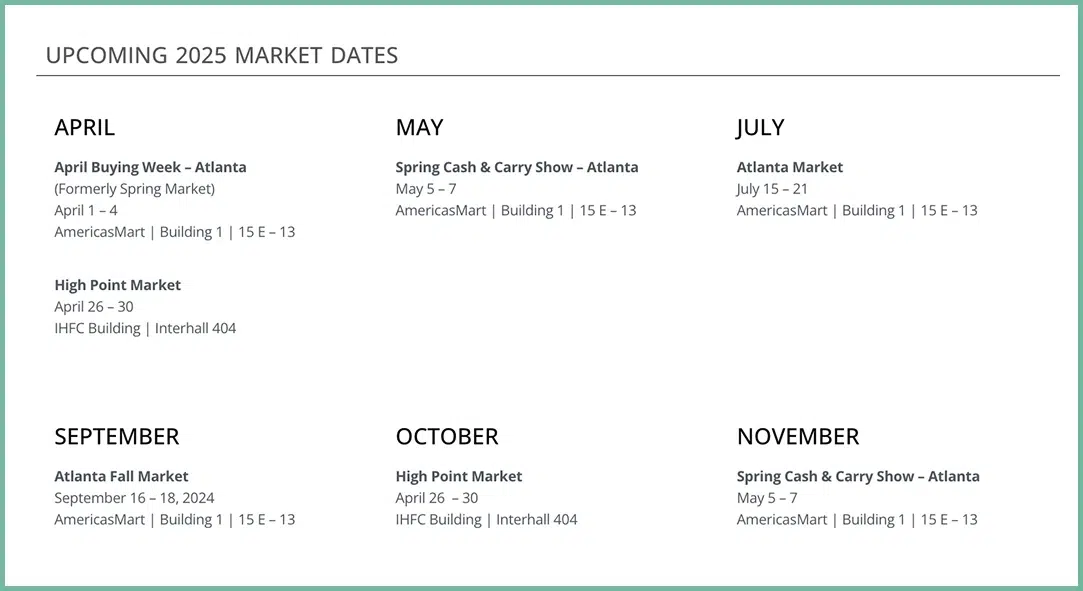Open the Atlanta Market title under July
Image resolution: width=1083 pixels, height=591 pixels.
point(790,167)
